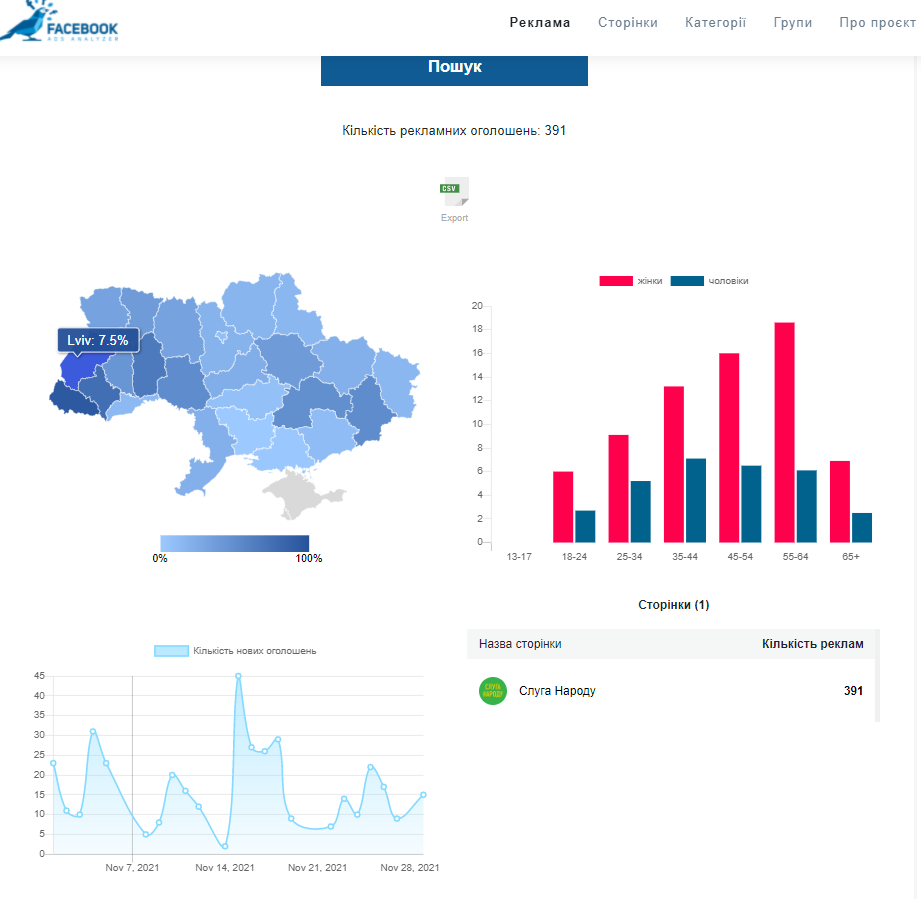921x899 pixels.
Task: Select the highlighted Lviv region on map
Action: [x=76, y=370]
